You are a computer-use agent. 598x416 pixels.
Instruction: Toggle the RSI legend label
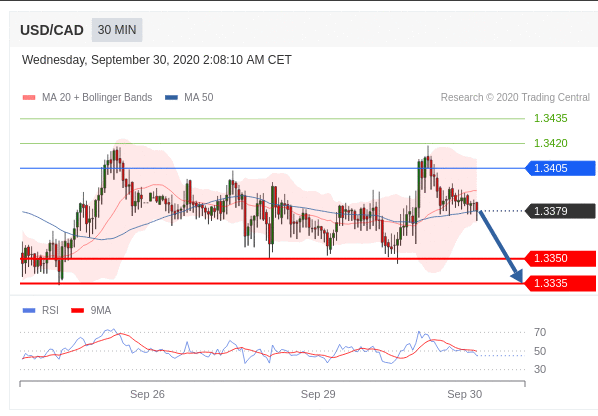50,310
